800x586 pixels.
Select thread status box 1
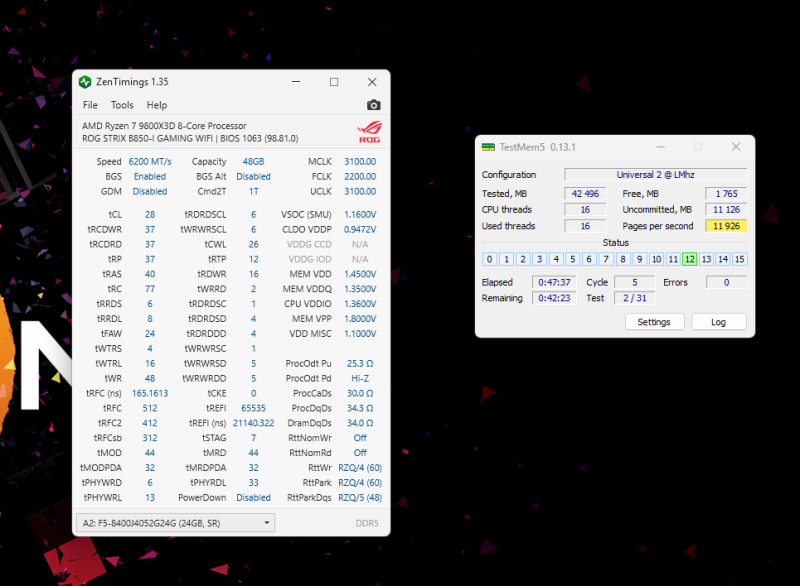point(506,259)
